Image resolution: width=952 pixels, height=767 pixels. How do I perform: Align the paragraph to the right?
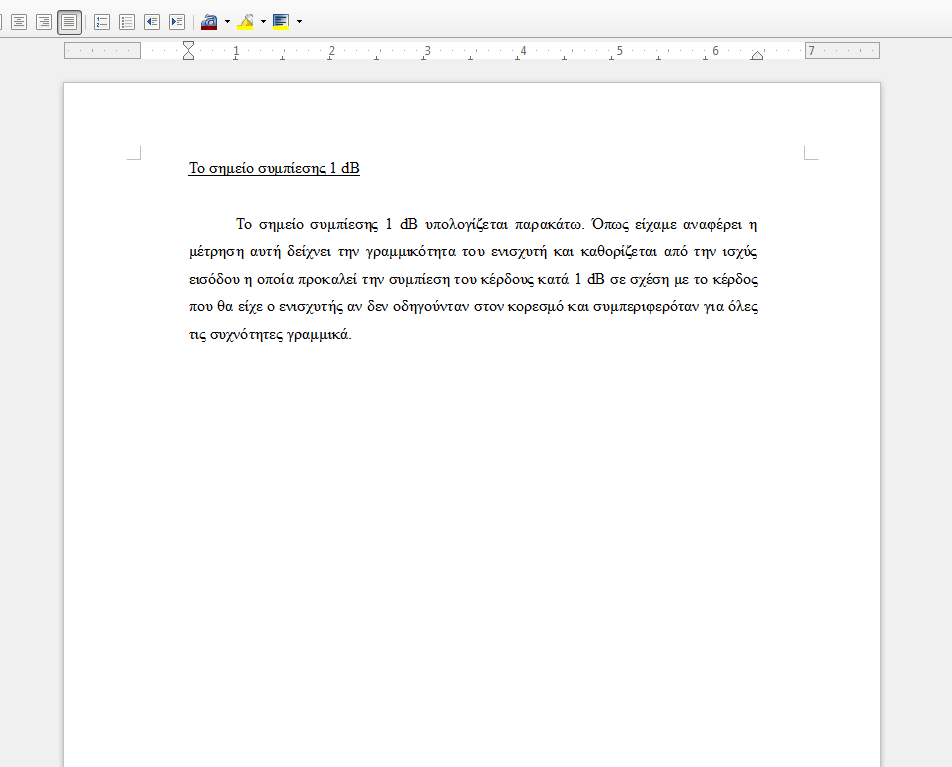coord(44,22)
